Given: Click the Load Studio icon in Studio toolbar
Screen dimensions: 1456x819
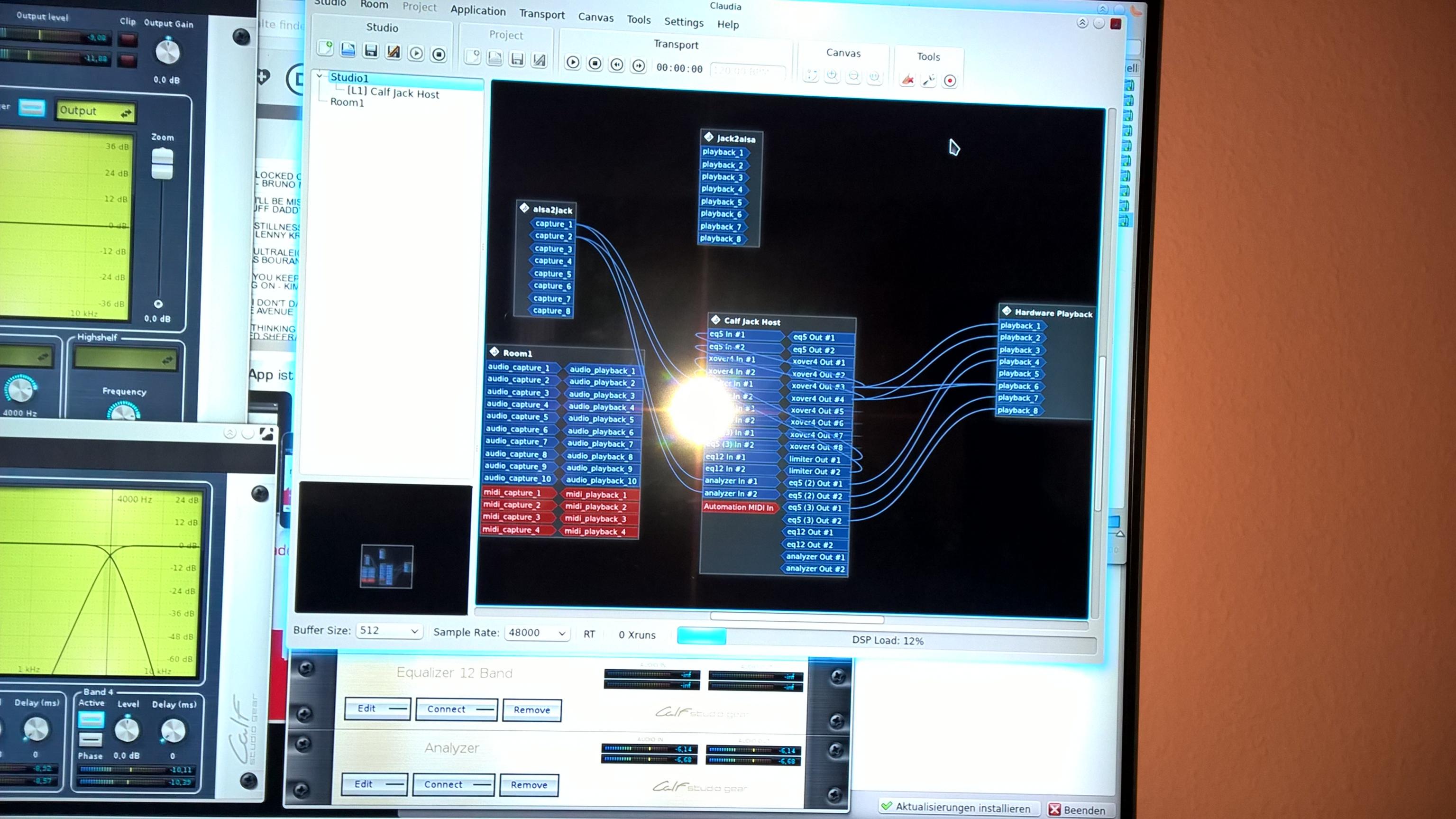Looking at the screenshot, I should [348, 50].
